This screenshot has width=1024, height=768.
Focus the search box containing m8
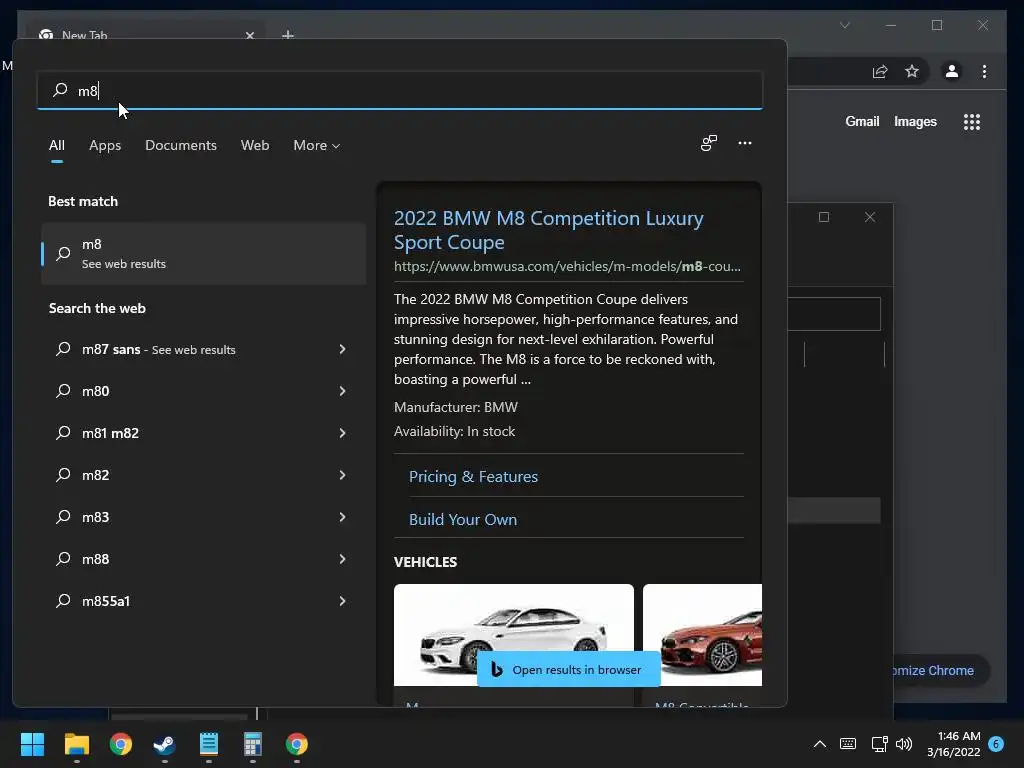400,90
